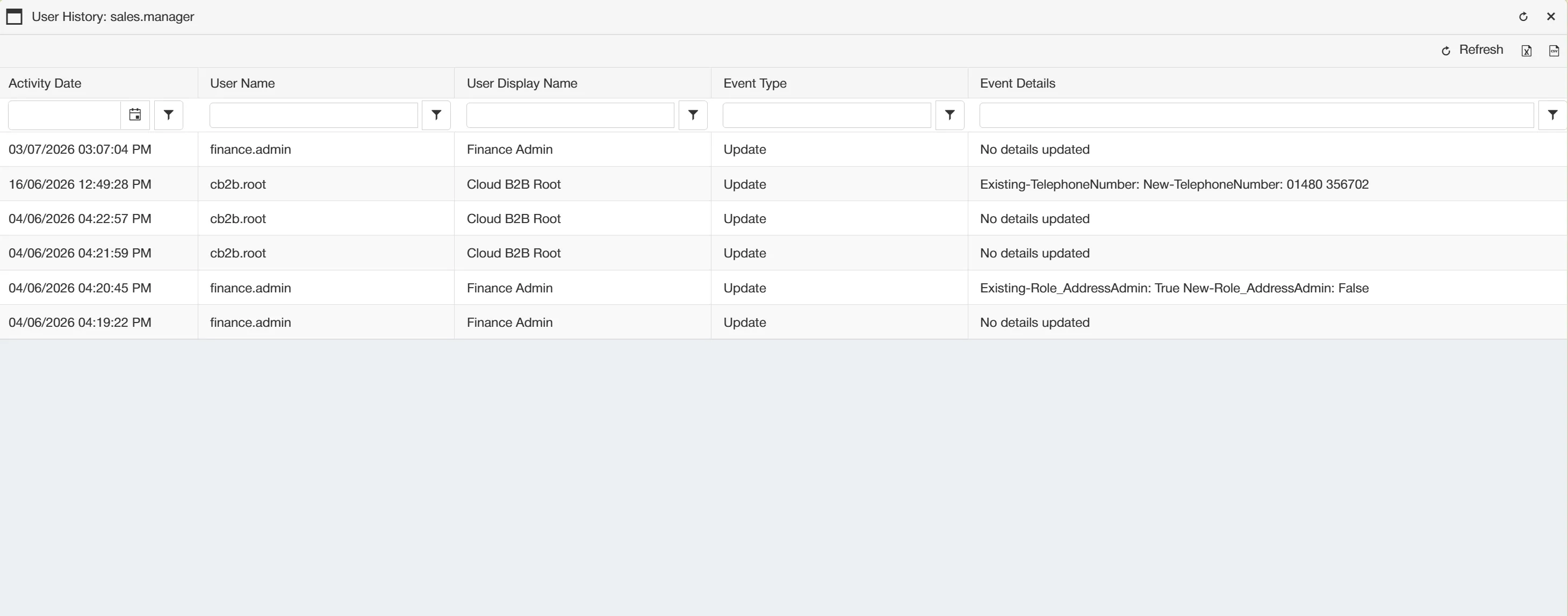Focus the Event Details filter field
This screenshot has height=616, width=1568.
1256,115
